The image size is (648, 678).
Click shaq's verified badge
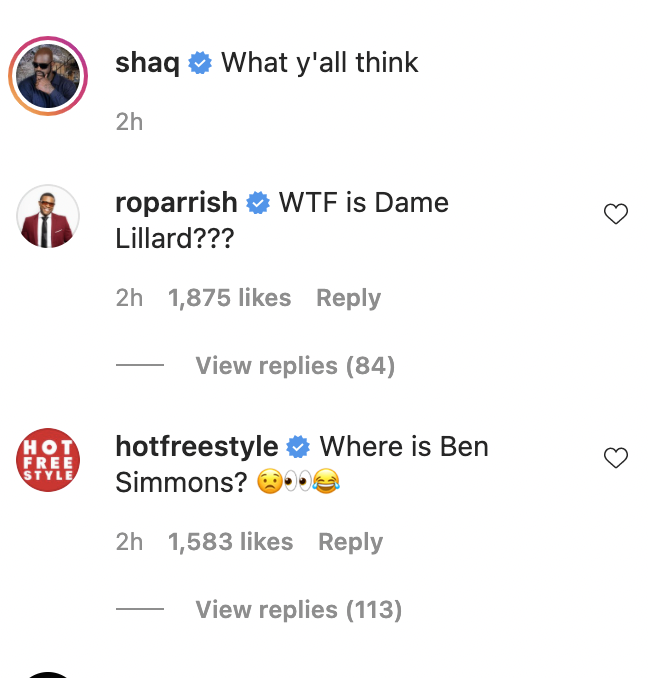point(200,64)
